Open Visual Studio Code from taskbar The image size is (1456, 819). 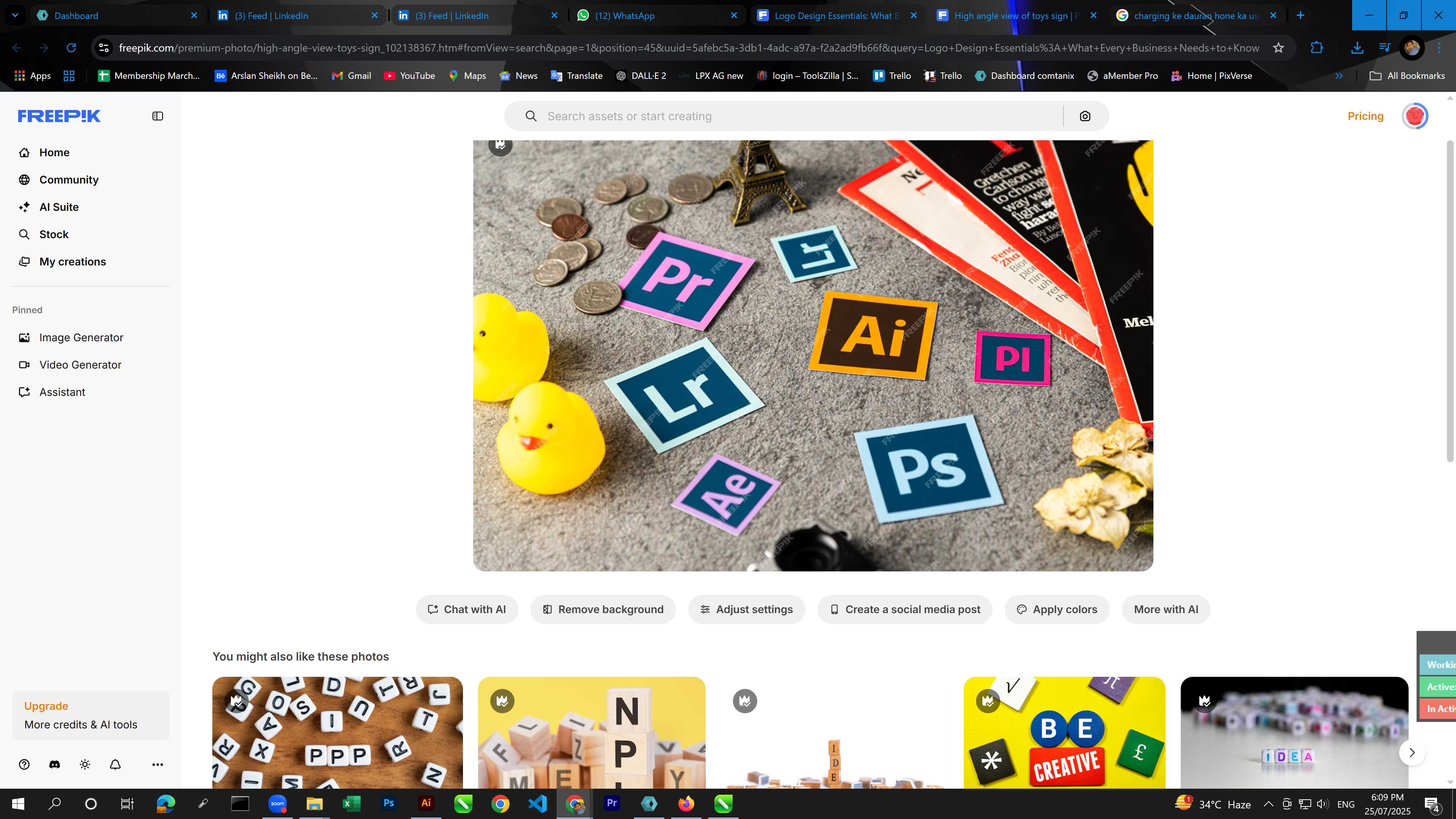point(538,803)
